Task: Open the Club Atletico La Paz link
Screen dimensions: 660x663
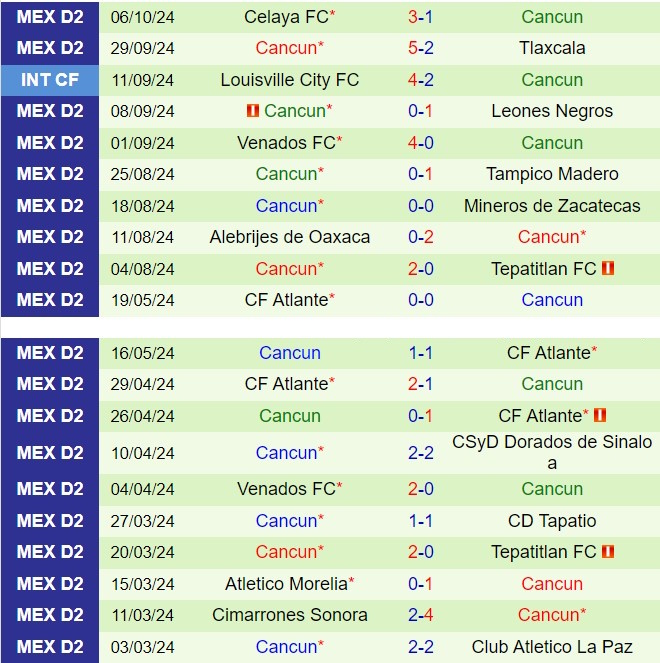Action: 552,647
